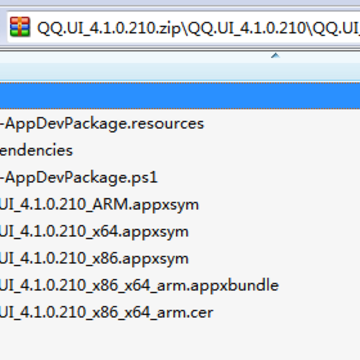Select the x86_x64_arm.cer certificate file
360x360 pixels.
107,313
